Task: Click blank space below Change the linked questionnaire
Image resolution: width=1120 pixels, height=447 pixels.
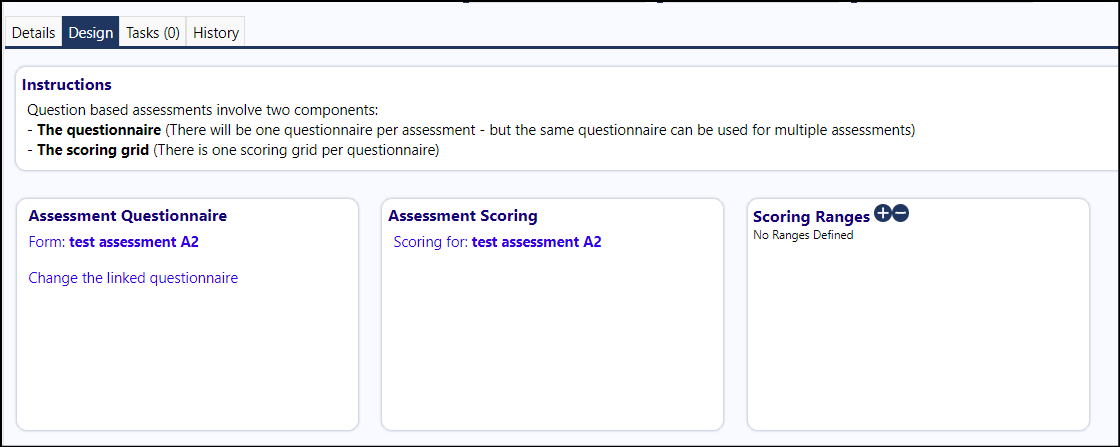Action: (x=187, y=357)
